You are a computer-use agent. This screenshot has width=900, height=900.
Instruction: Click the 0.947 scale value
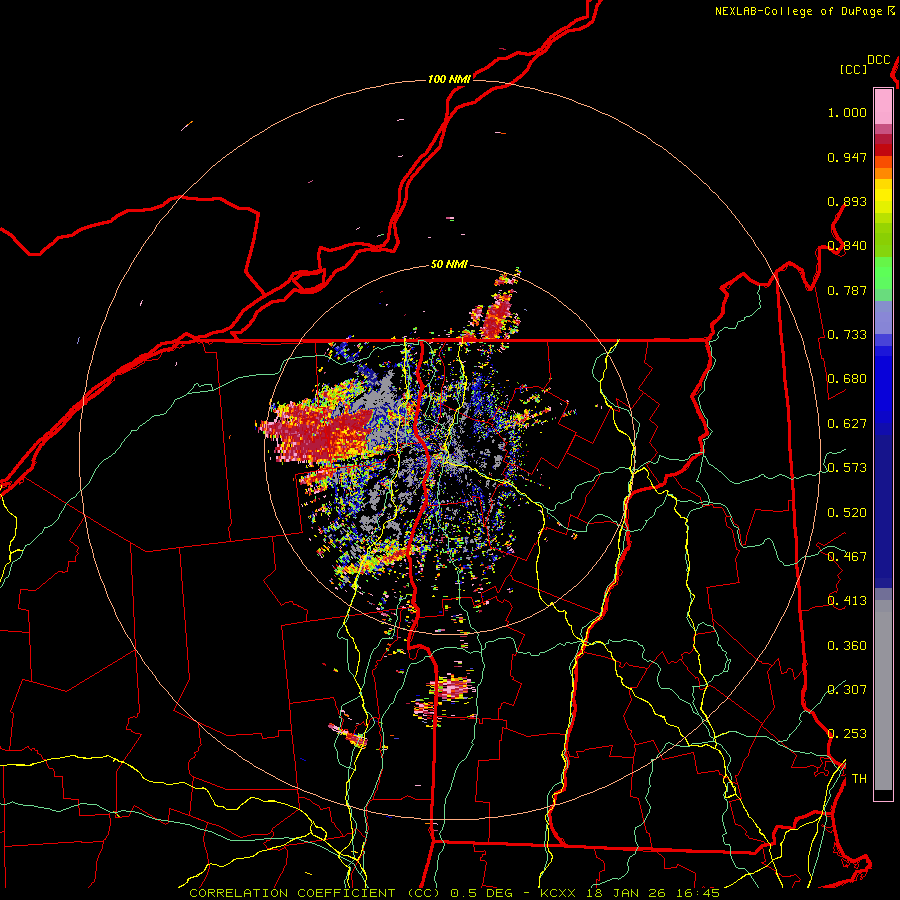click(847, 157)
